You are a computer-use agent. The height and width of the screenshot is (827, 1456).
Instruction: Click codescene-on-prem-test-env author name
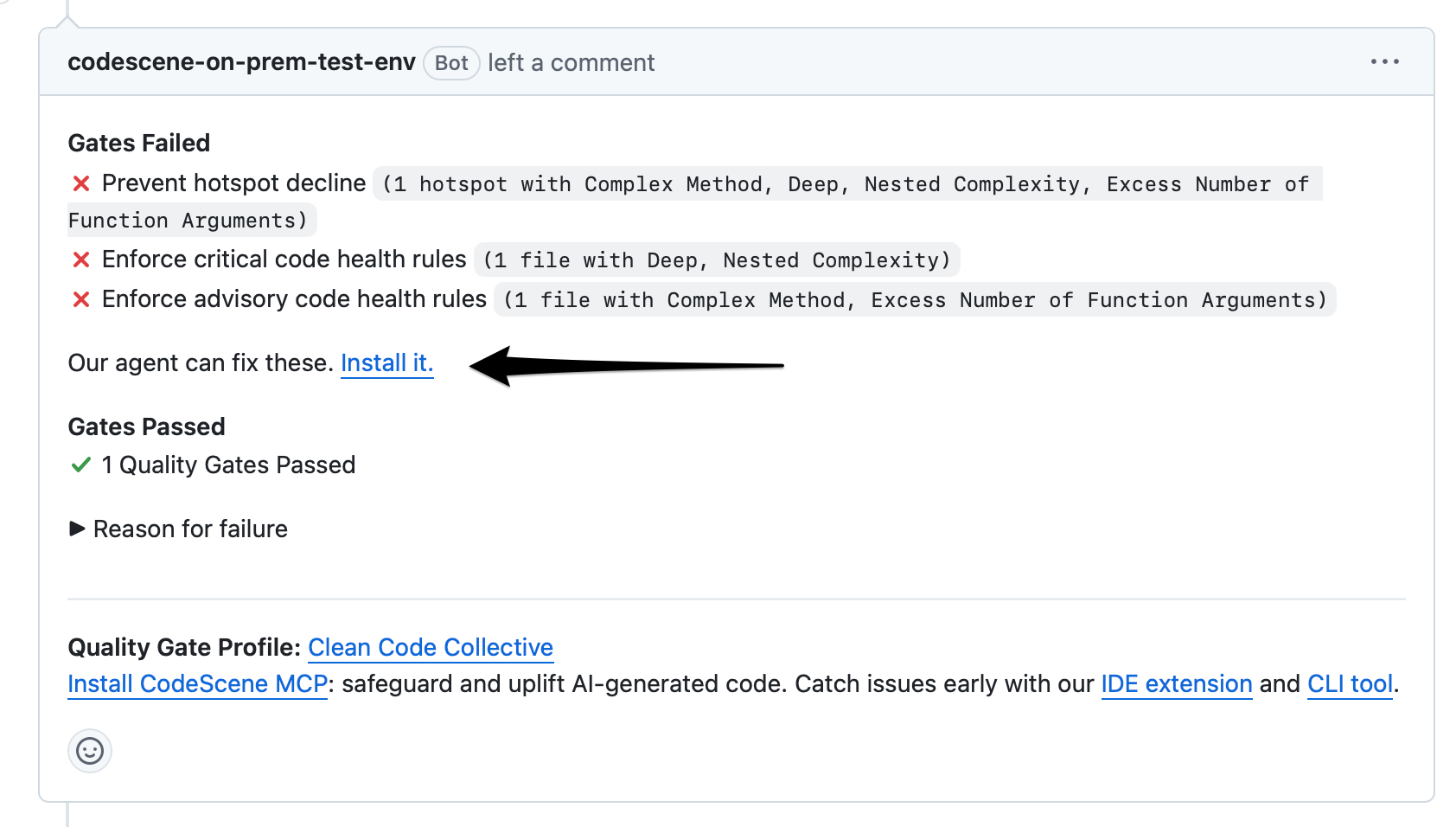241,62
